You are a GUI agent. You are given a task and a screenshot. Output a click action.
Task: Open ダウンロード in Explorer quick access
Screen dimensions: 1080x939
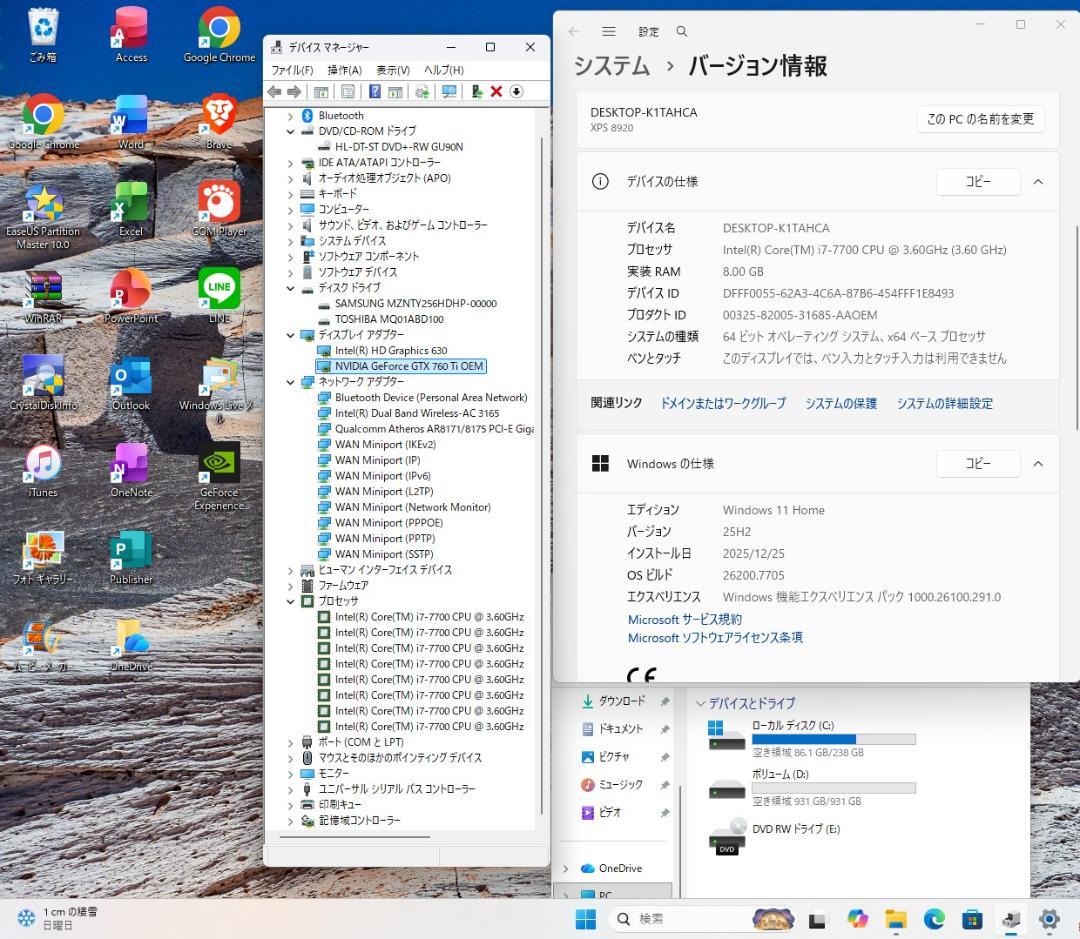pyautogui.click(x=621, y=701)
